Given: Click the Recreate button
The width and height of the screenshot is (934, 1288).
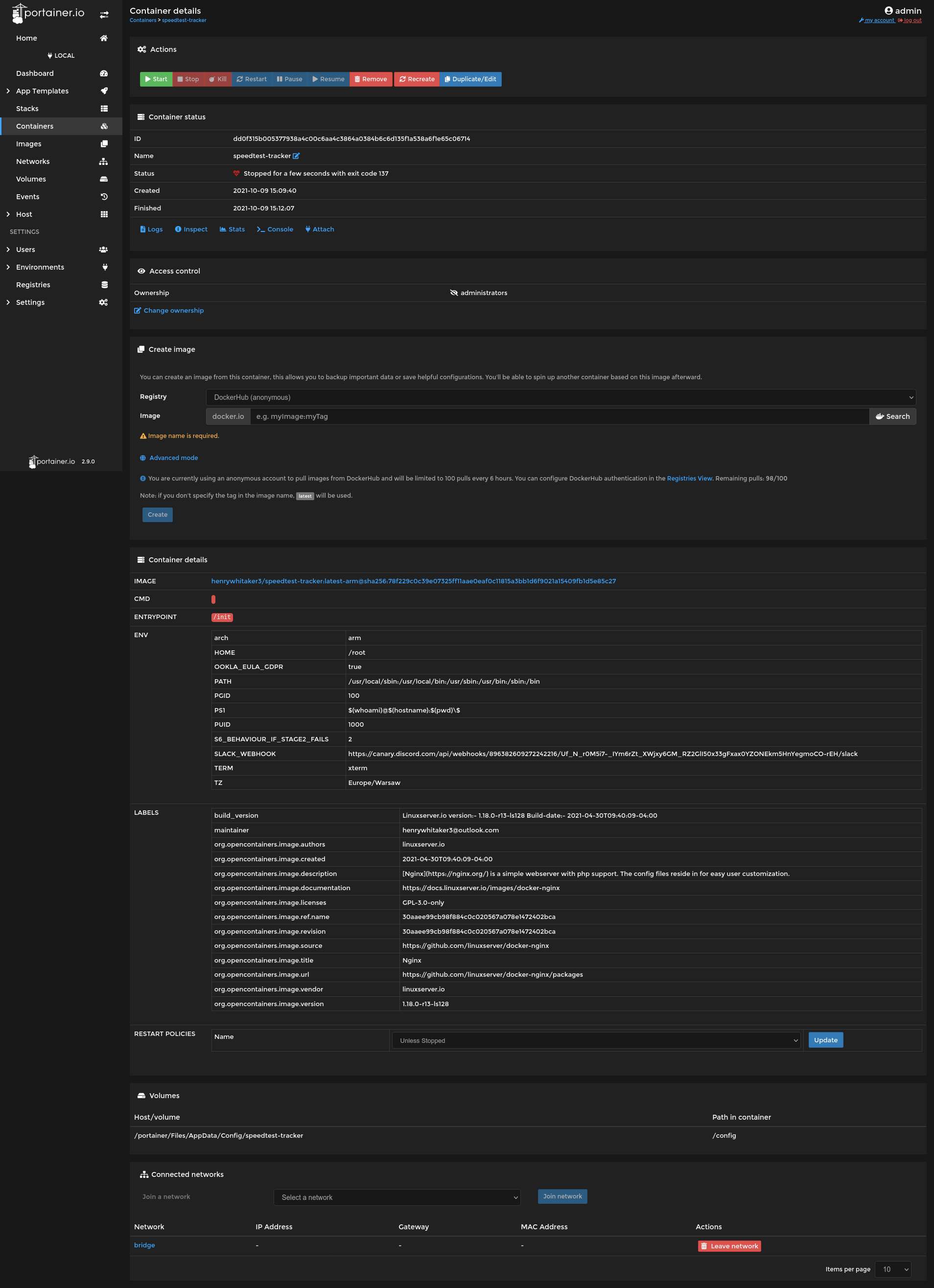Looking at the screenshot, I should [x=417, y=79].
